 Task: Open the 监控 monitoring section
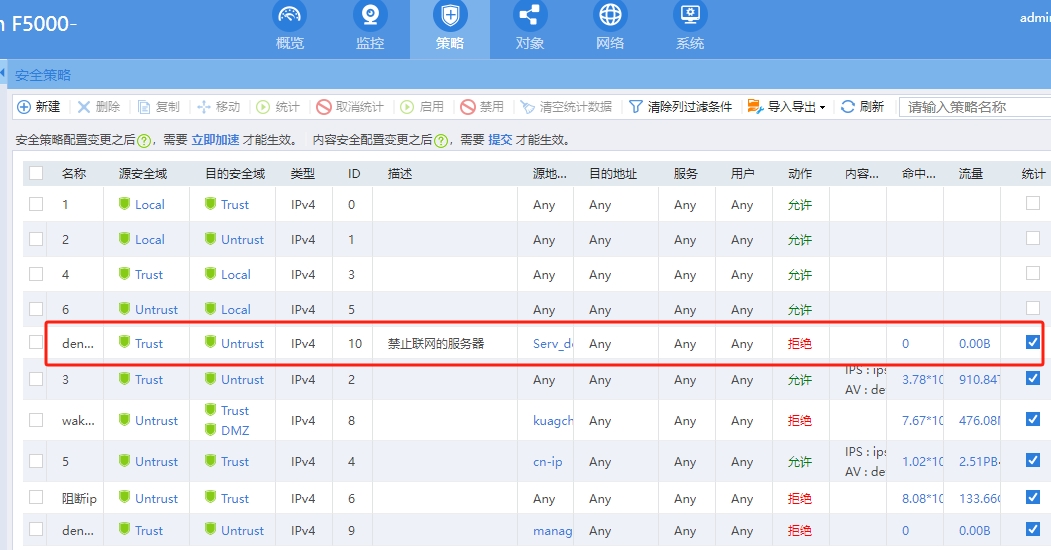370,27
